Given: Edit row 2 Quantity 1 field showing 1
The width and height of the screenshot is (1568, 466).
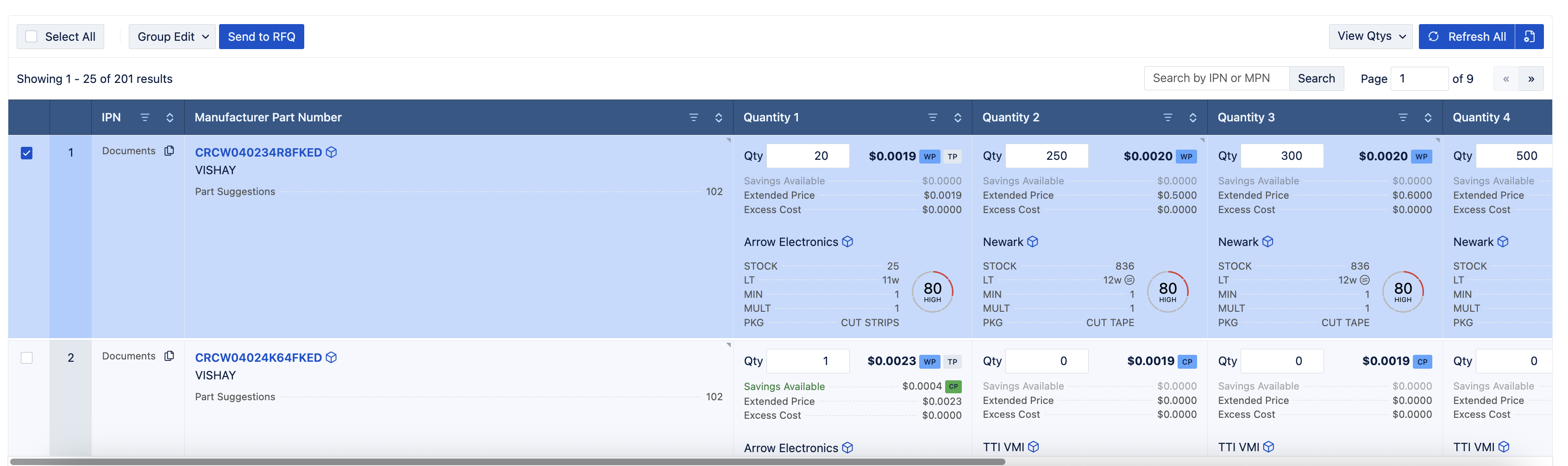Looking at the screenshot, I should [808, 361].
